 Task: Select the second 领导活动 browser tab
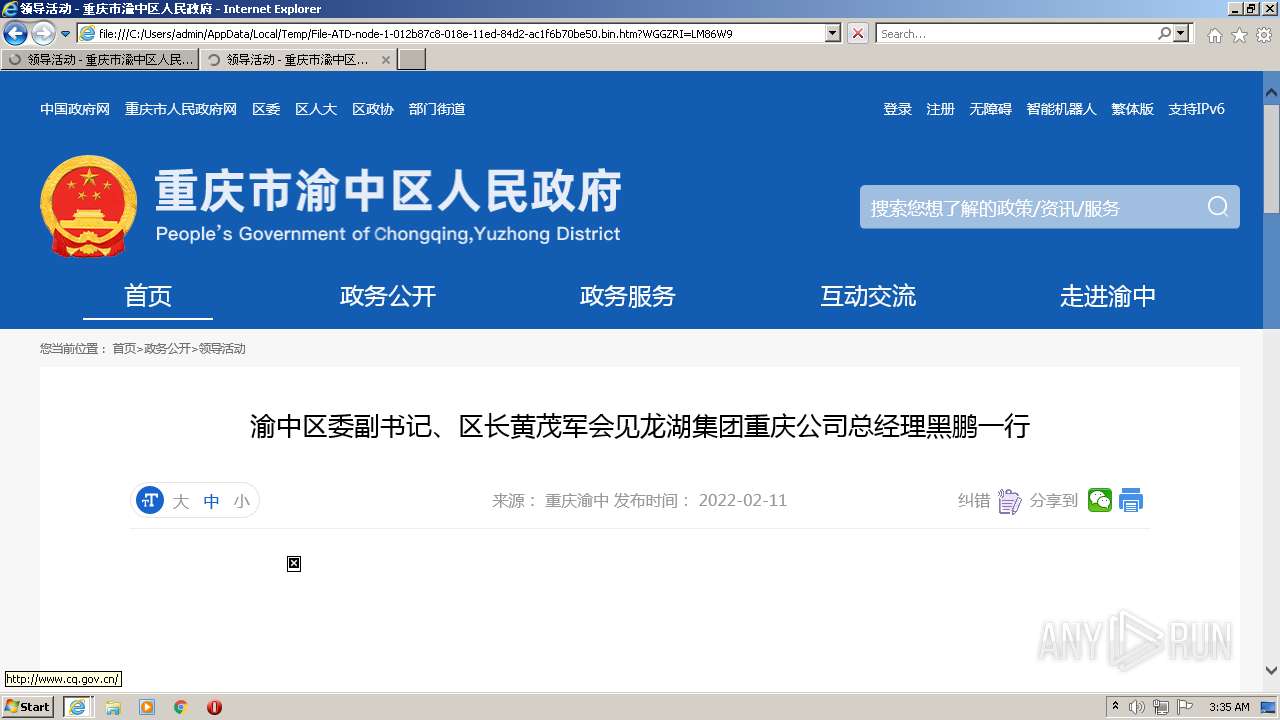[290, 60]
